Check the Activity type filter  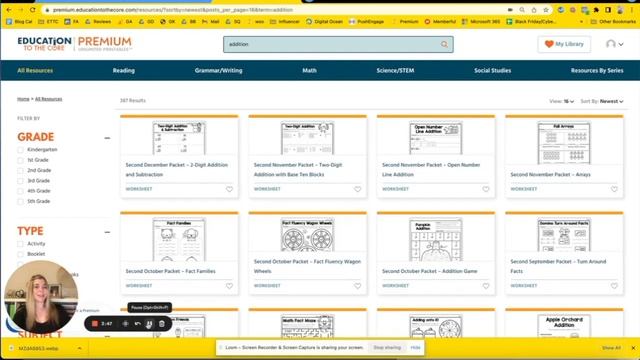20,244
